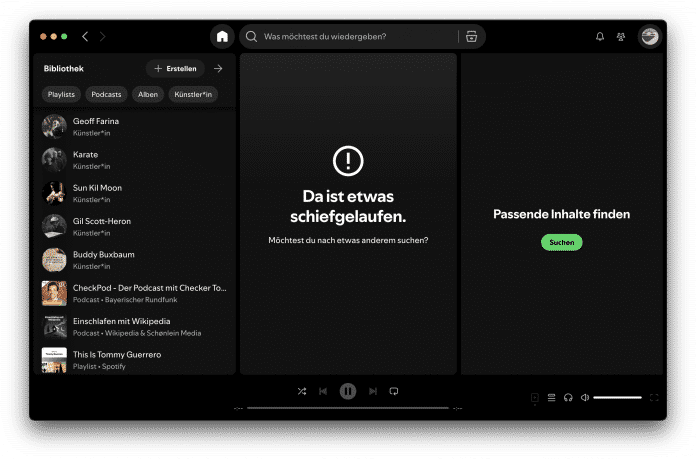Open the notifications bell
The image size is (696, 459).
tap(600, 36)
